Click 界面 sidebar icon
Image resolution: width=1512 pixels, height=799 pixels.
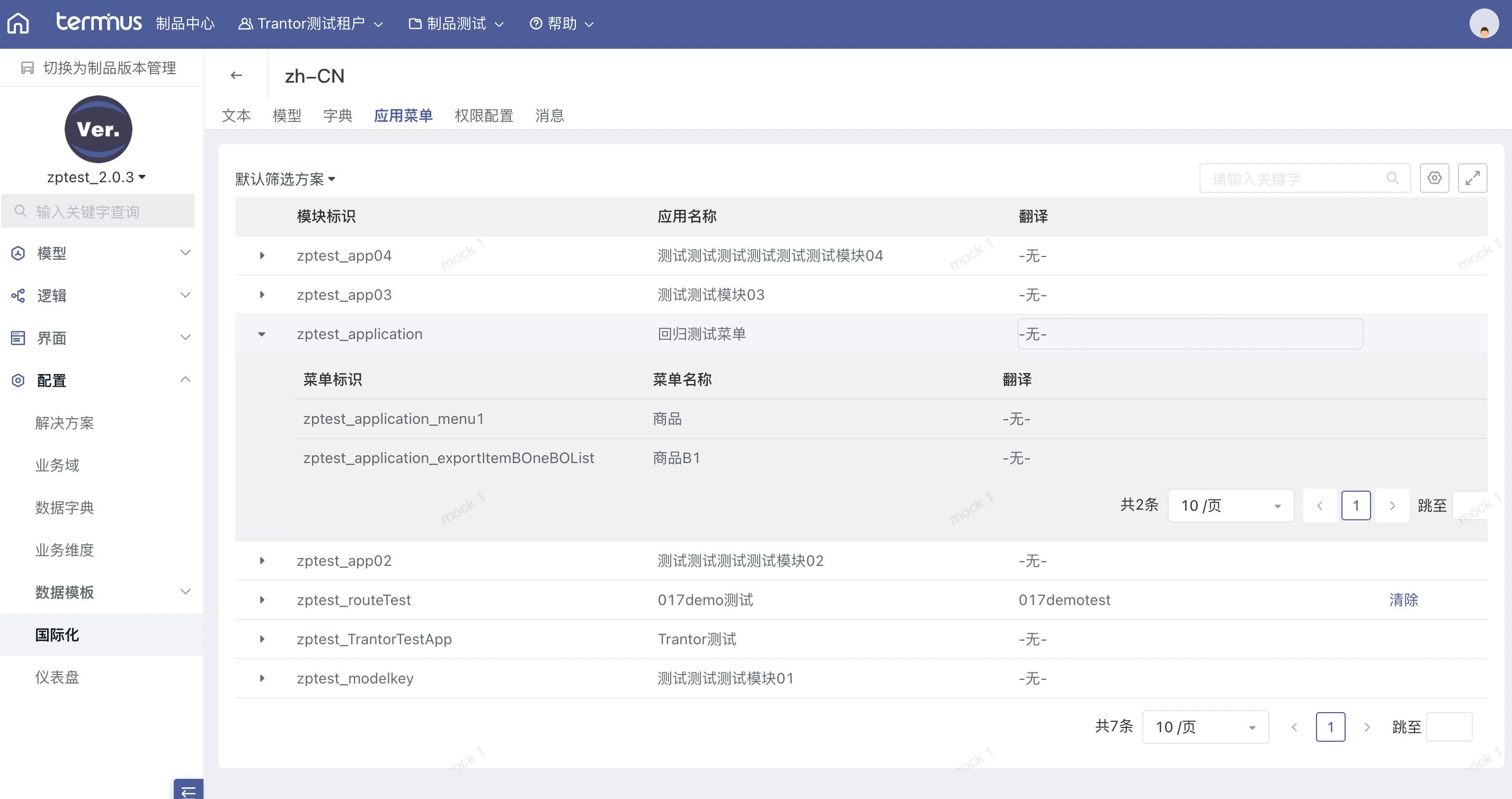18,338
